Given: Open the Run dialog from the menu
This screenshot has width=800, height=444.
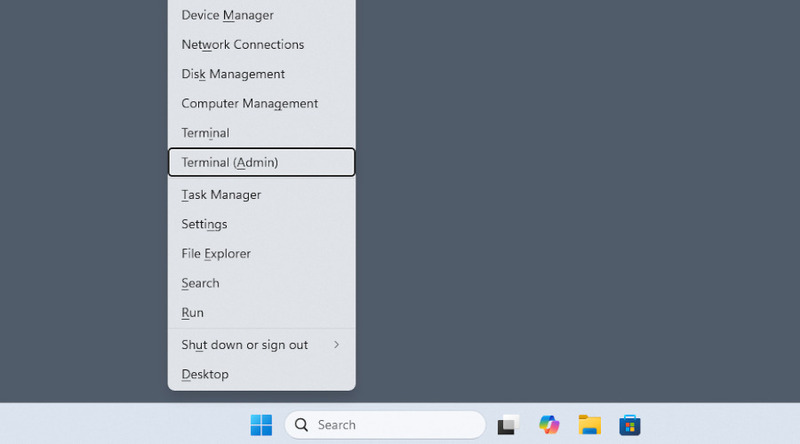Looking at the screenshot, I should (192, 313).
